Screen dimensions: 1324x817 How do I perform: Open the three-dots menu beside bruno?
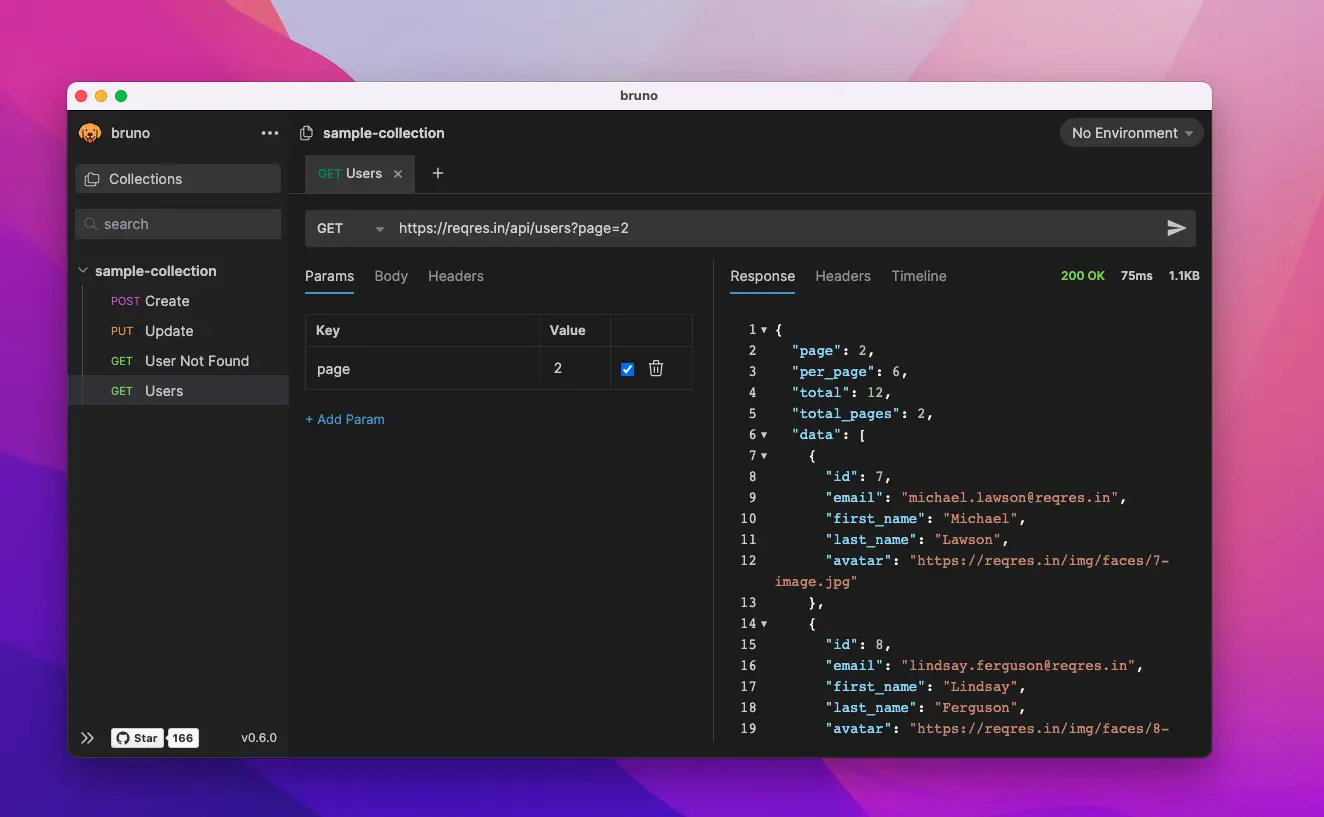270,133
